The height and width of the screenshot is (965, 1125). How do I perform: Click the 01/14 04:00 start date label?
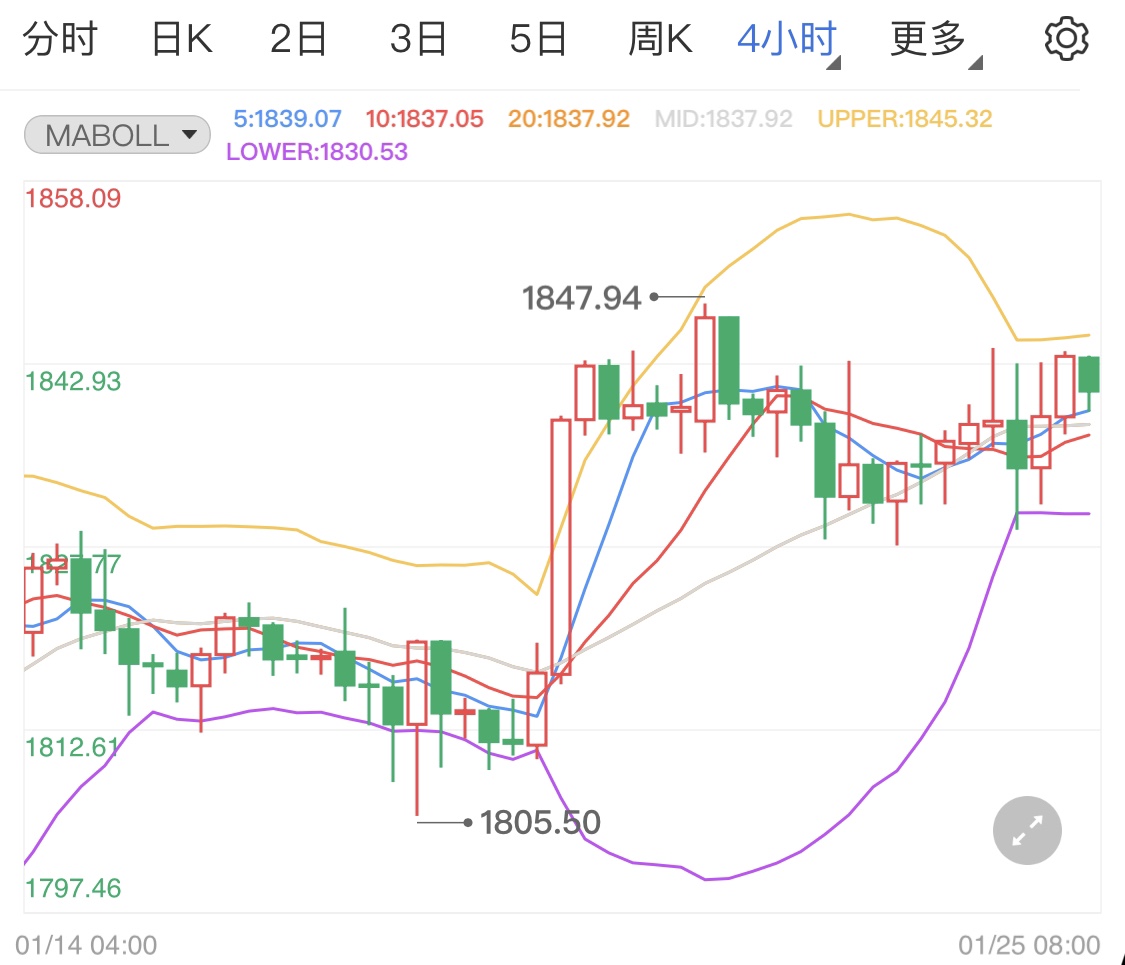(x=86, y=945)
